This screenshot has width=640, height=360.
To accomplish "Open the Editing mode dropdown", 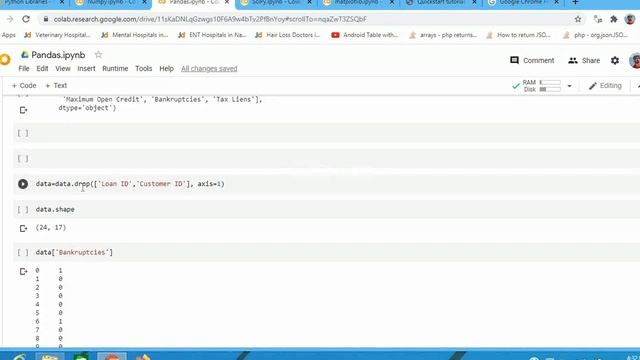I will (x=605, y=86).
